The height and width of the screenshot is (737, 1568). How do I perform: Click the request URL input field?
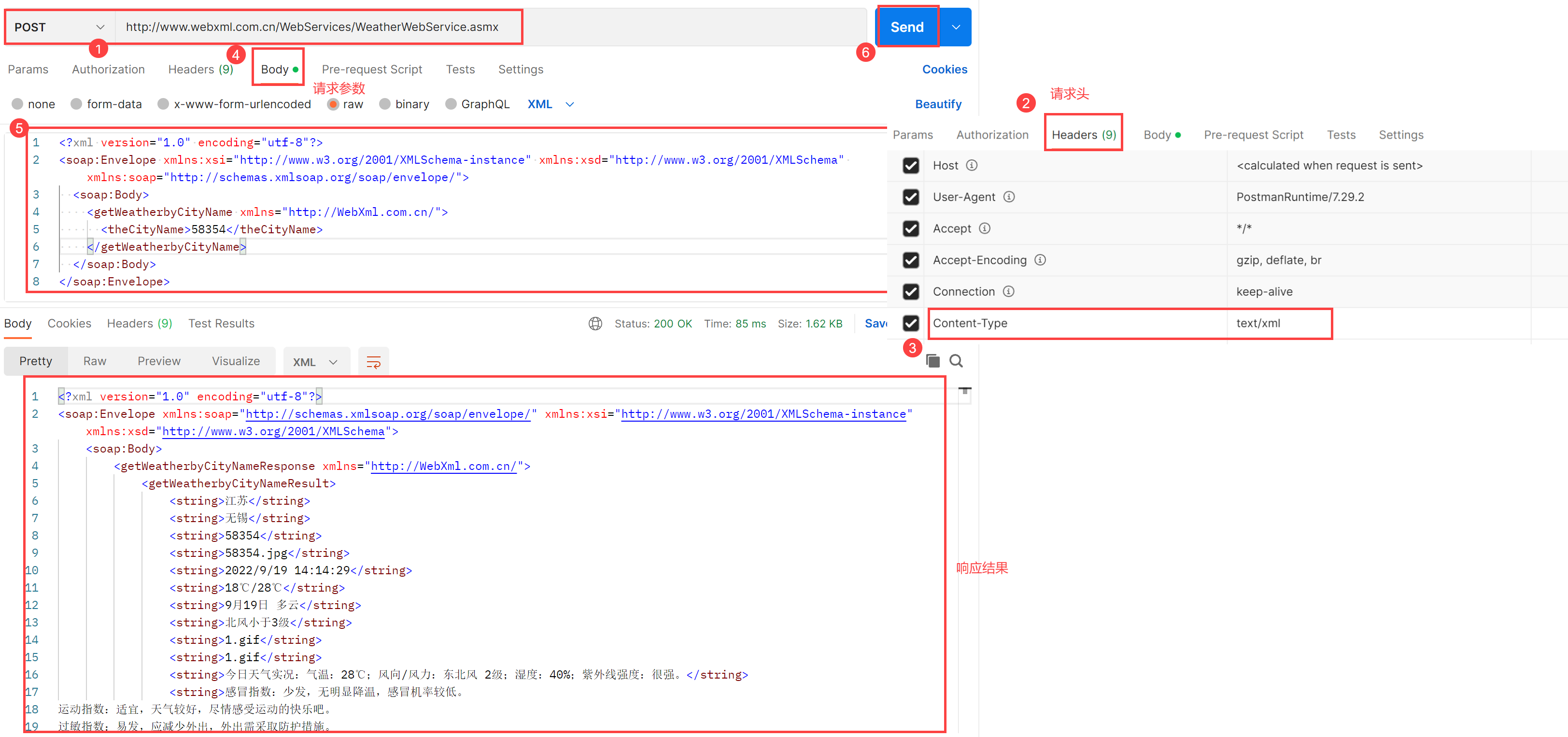click(311, 28)
